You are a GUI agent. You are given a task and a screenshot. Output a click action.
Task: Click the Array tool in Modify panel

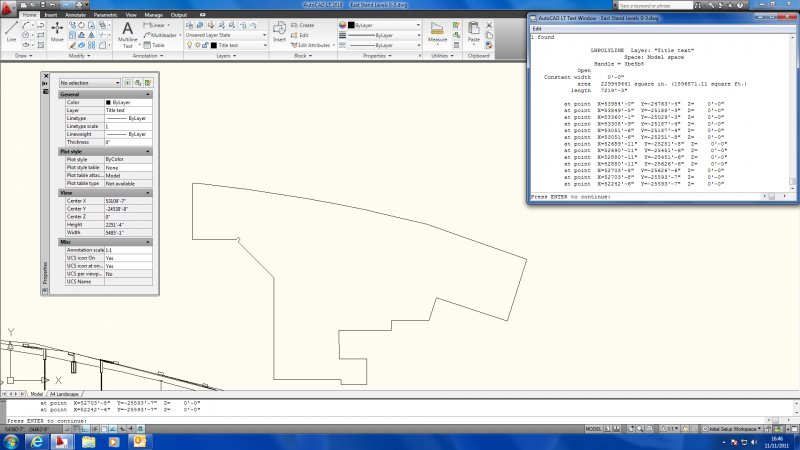tap(91, 45)
